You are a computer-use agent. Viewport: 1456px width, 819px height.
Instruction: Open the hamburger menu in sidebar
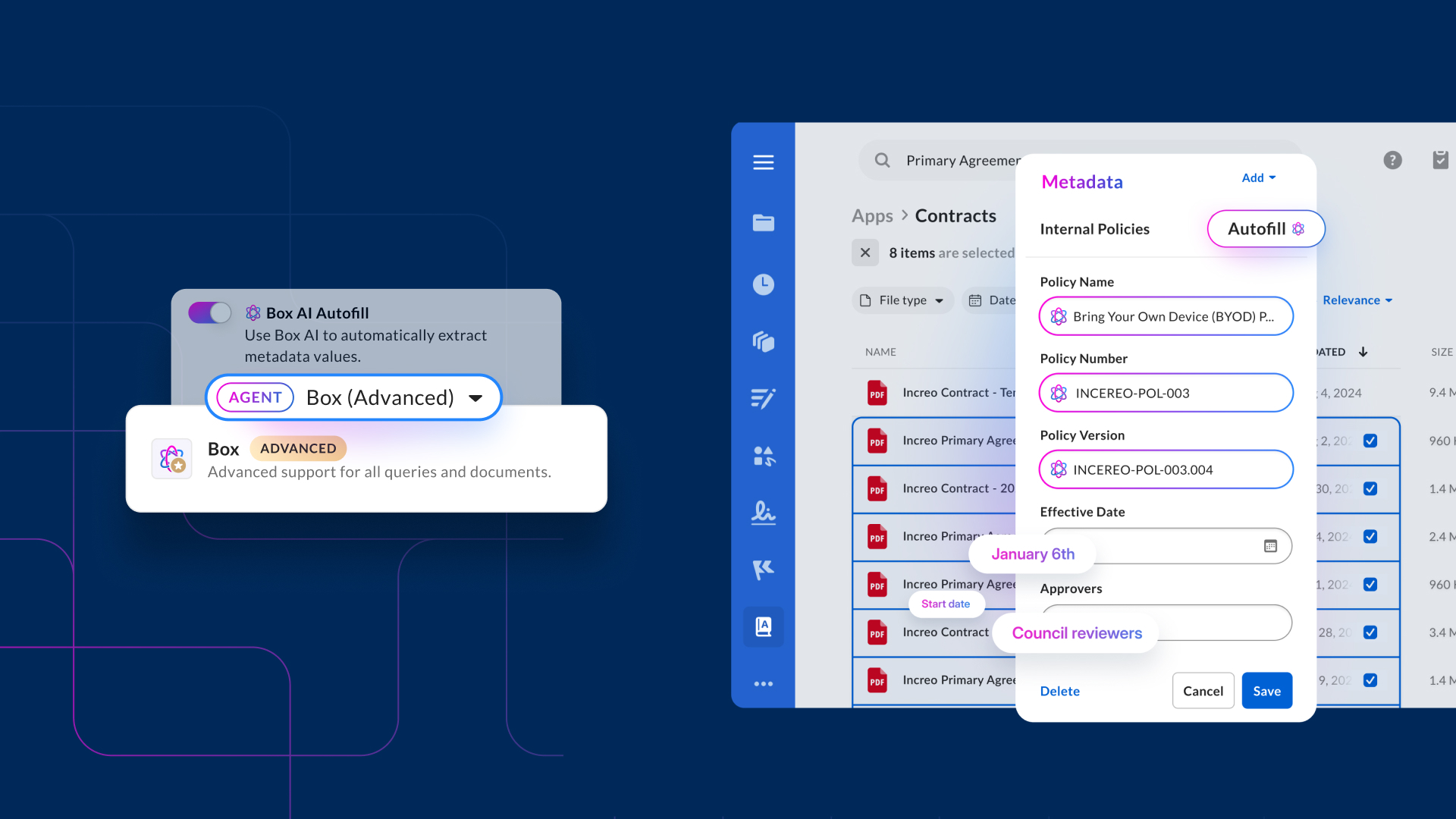[x=763, y=162]
